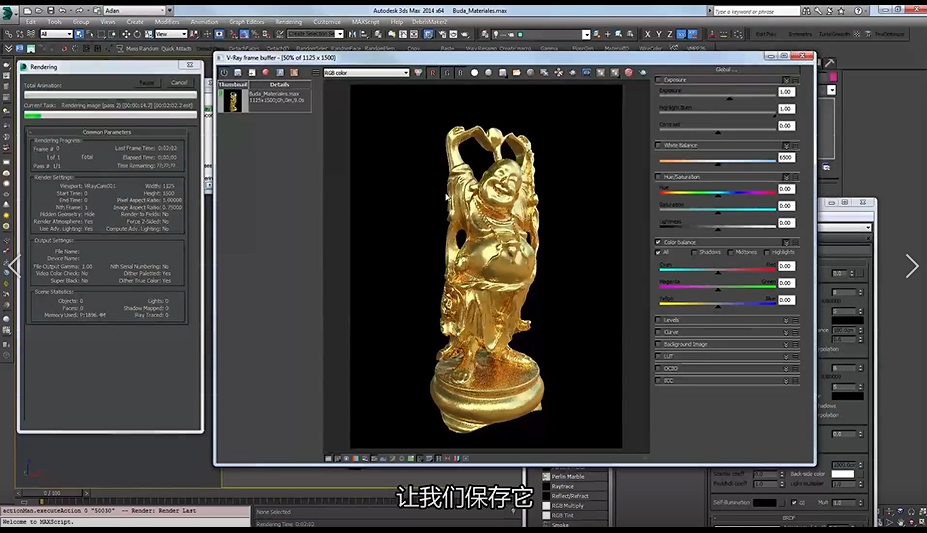Open the Modifiers menu
The image size is (927, 533).
[x=167, y=22]
